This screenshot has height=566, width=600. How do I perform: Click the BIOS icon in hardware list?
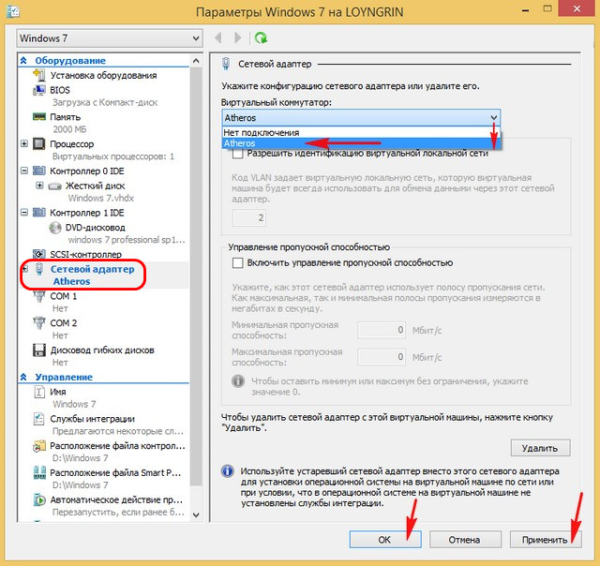tap(39, 88)
